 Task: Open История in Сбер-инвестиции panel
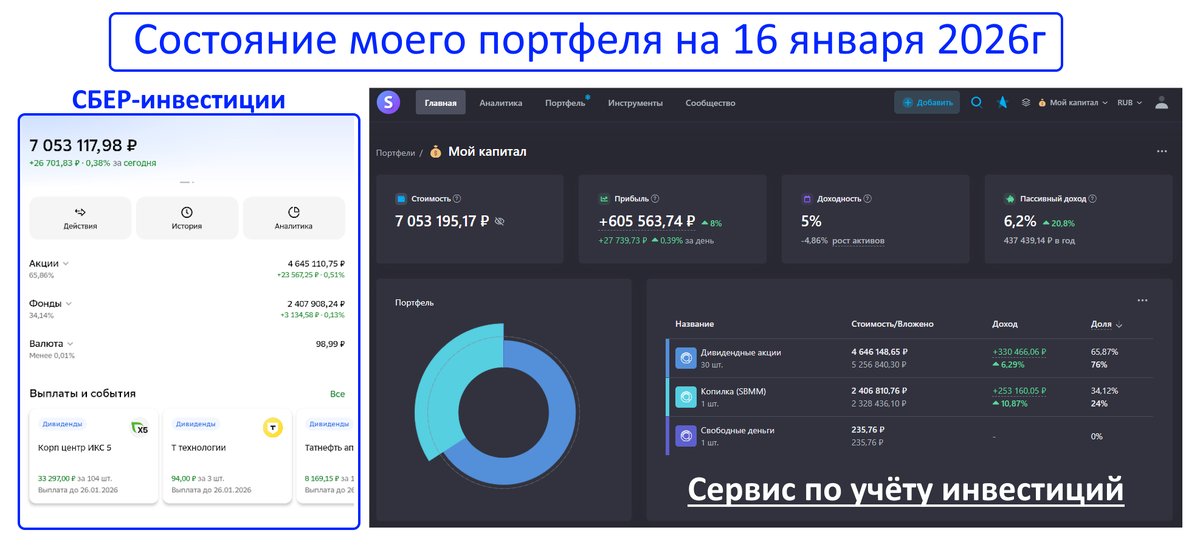(187, 218)
